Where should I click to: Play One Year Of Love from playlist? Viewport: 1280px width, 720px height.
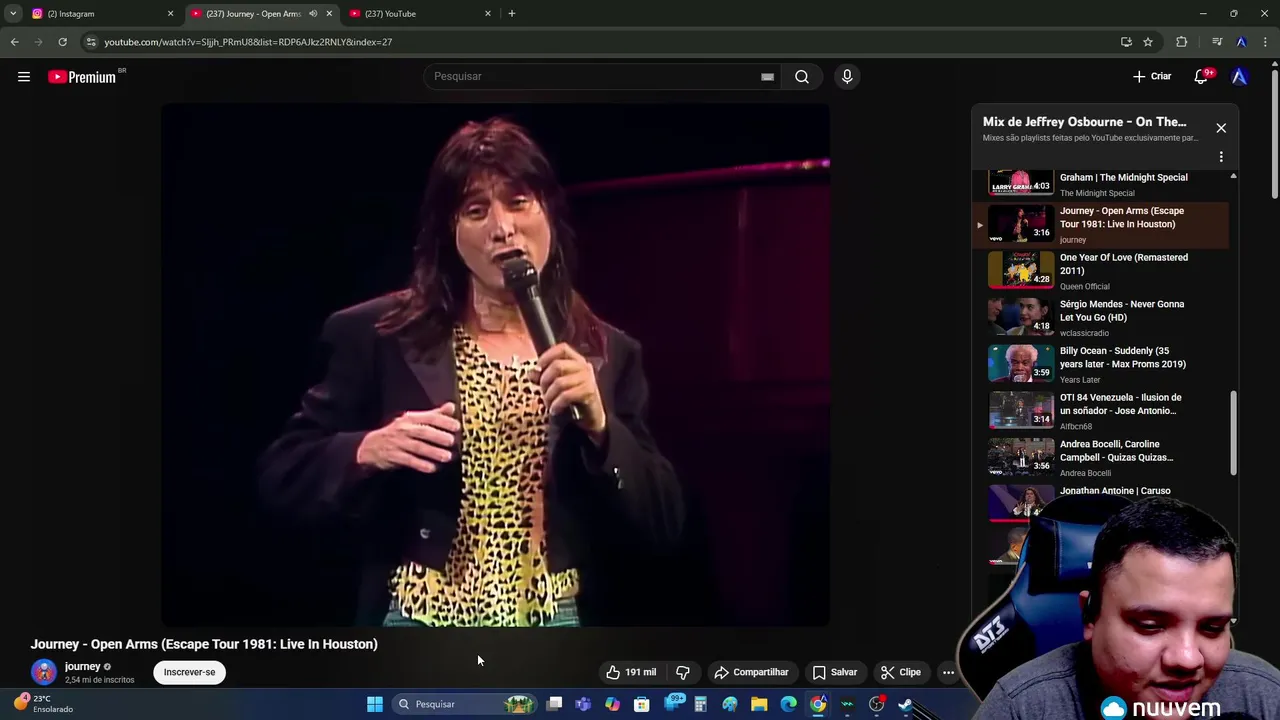pyautogui.click(x=1100, y=271)
